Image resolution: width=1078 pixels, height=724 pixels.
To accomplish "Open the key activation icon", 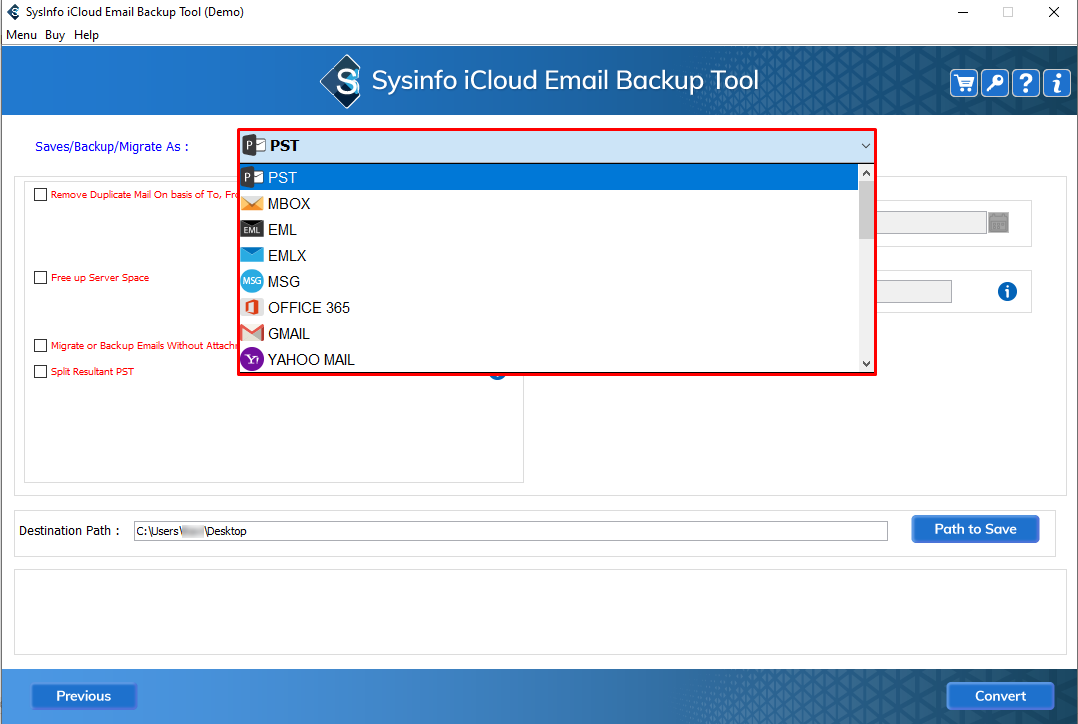I will pyautogui.click(x=995, y=83).
